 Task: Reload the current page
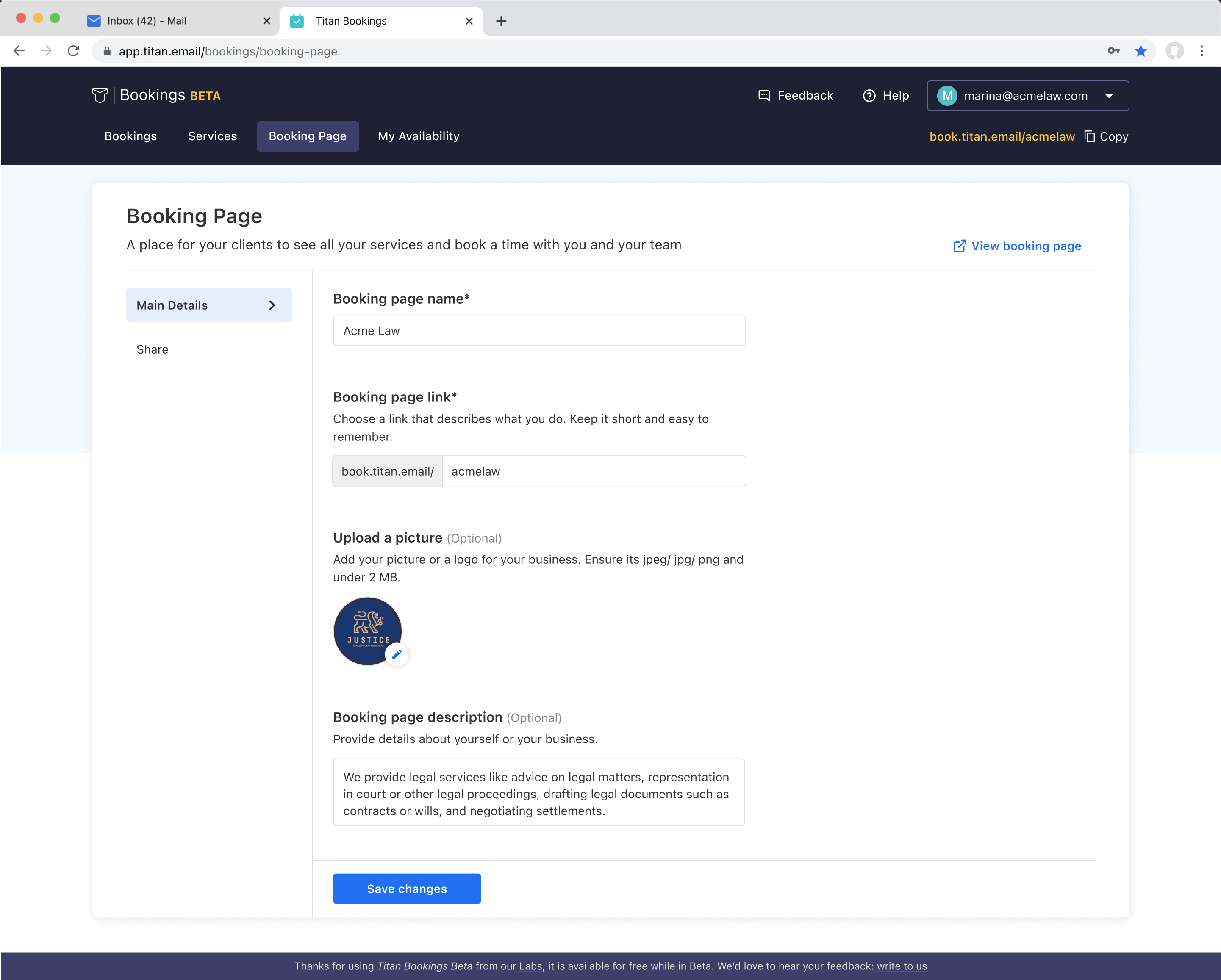[x=74, y=51]
